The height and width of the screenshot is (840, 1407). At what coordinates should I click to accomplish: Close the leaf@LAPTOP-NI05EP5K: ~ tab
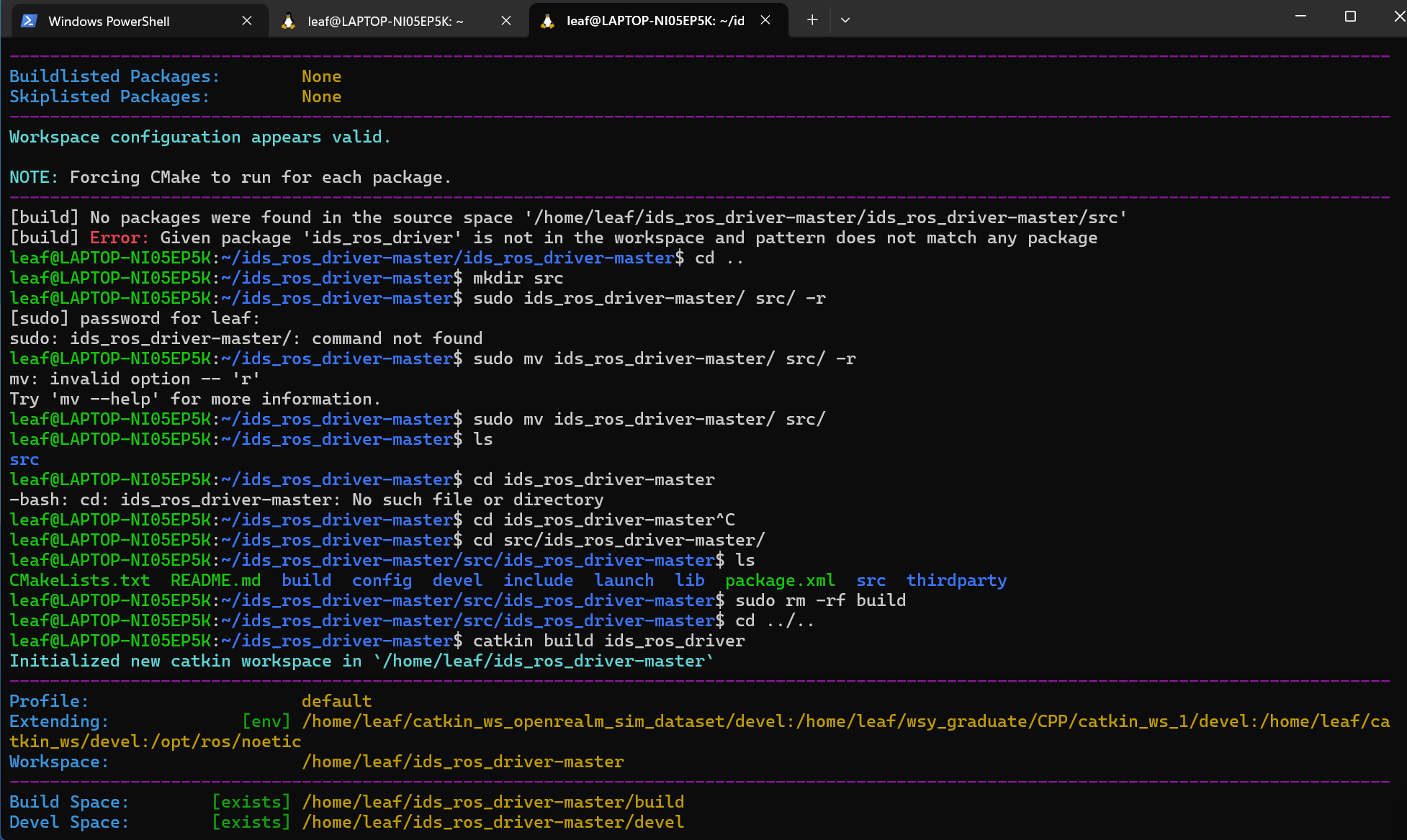(x=506, y=21)
